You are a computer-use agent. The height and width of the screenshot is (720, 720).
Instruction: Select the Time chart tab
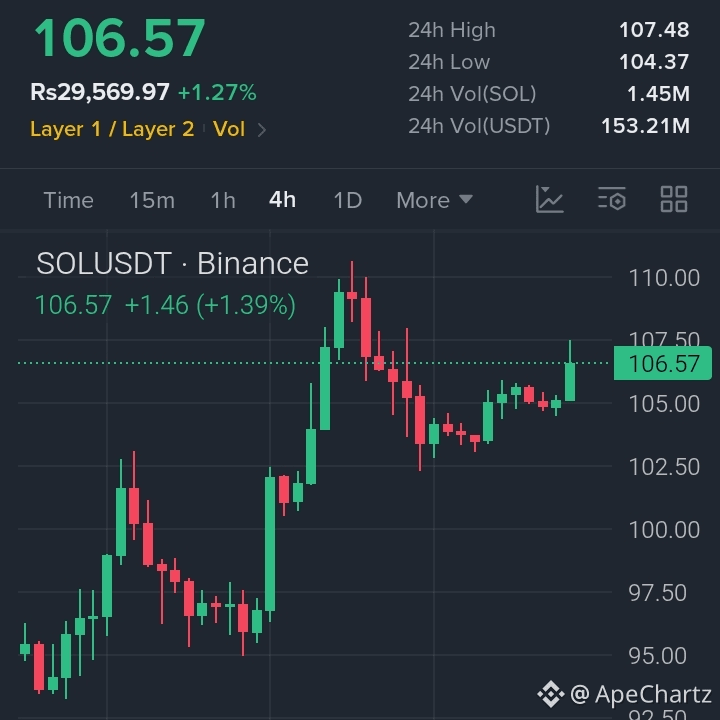point(68,200)
